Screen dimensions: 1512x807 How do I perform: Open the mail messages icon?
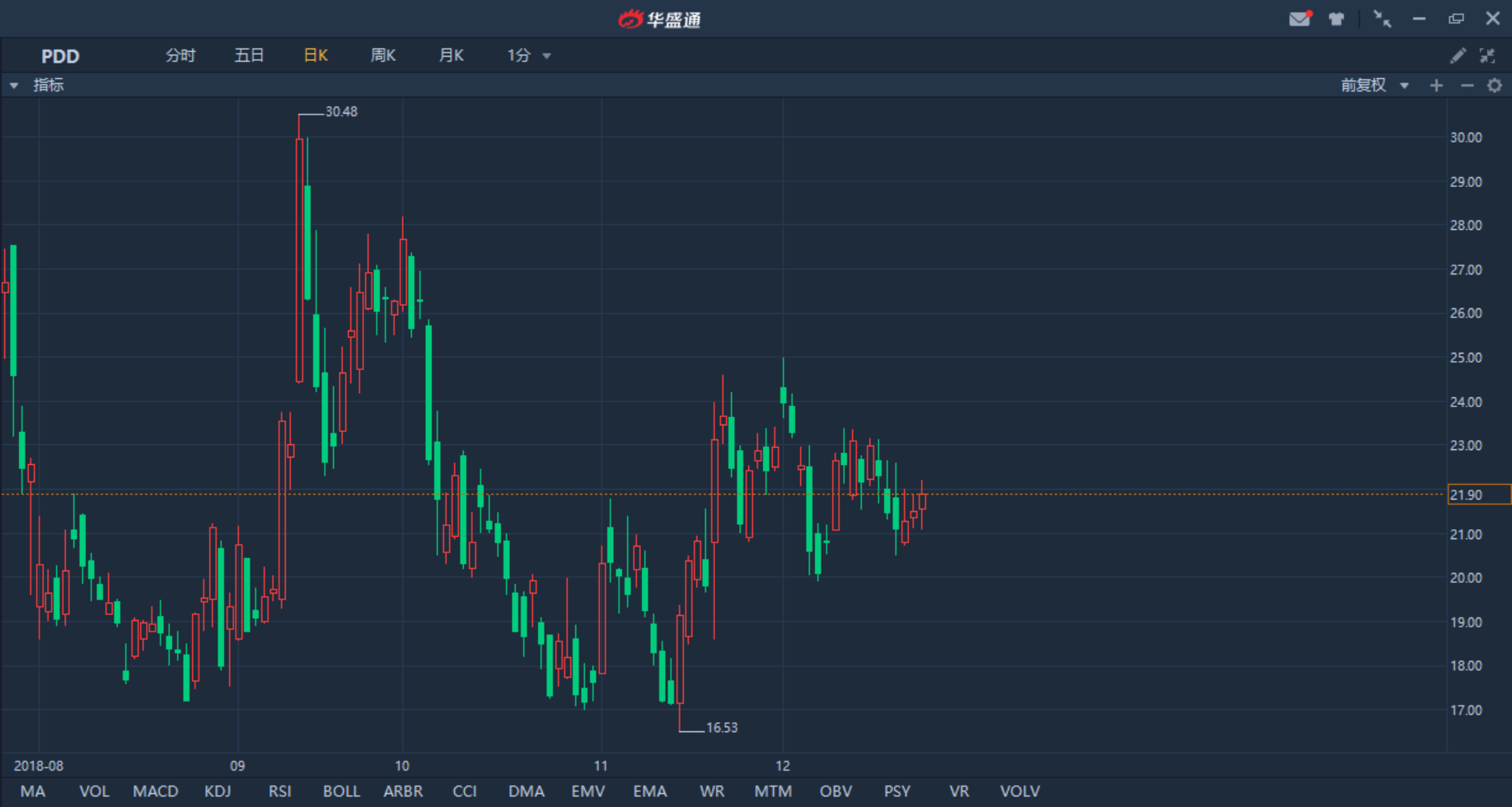(x=1299, y=19)
